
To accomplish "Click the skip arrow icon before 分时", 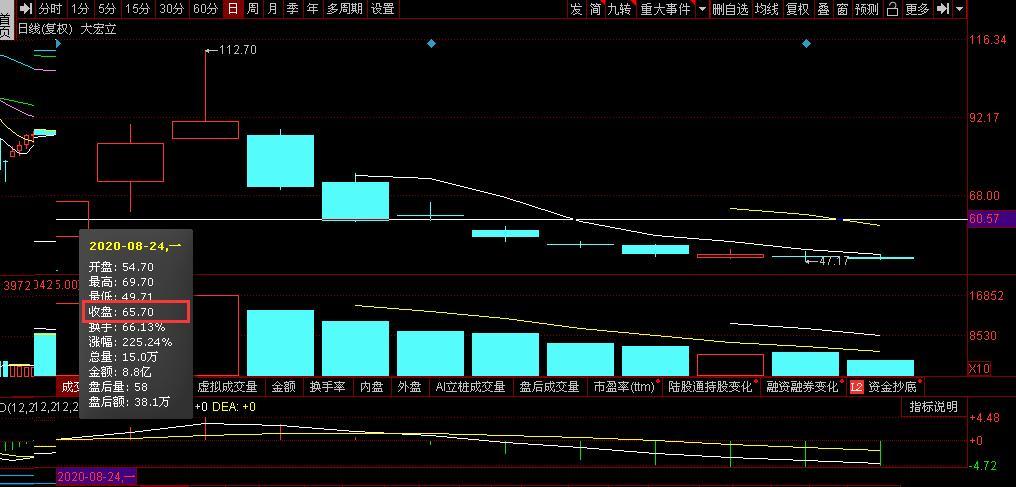I will coord(25,9).
